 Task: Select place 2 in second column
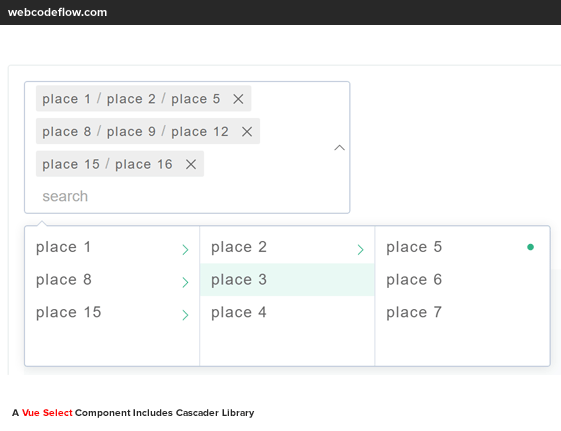click(x=287, y=247)
